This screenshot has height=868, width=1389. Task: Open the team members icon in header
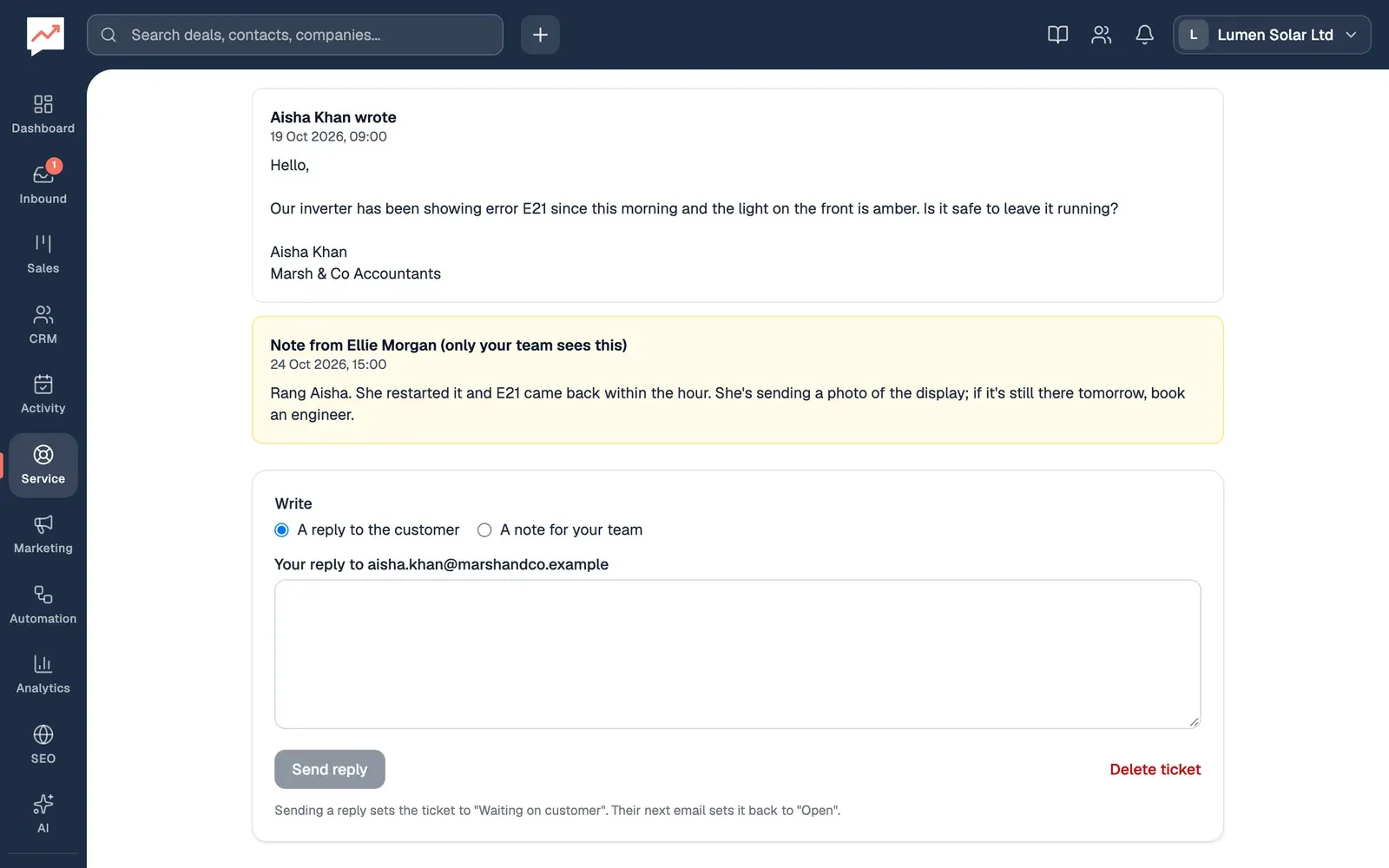pos(1101,35)
